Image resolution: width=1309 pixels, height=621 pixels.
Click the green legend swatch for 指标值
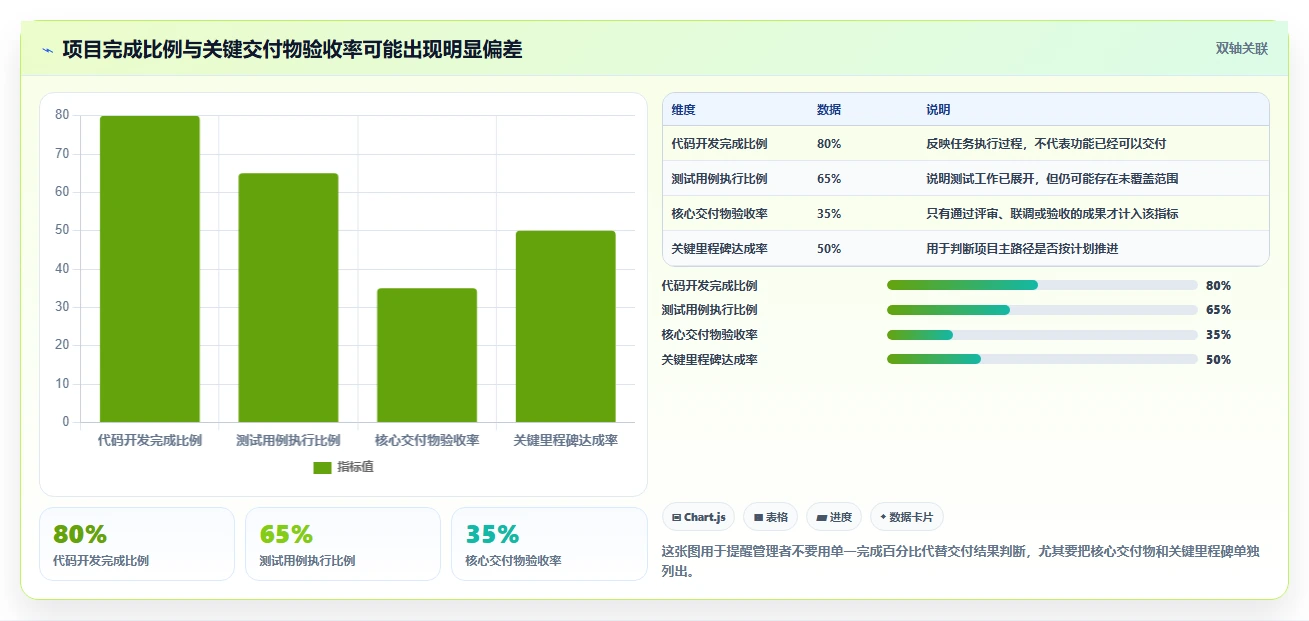[322, 468]
